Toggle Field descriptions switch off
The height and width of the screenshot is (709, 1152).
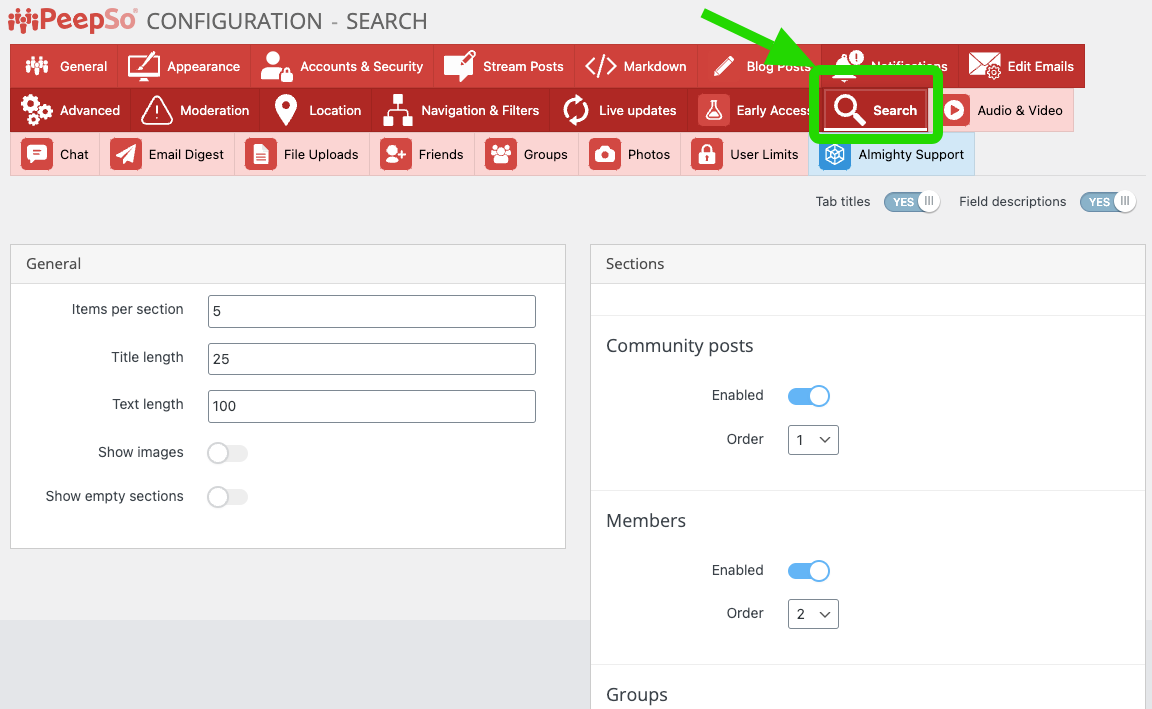(x=1107, y=202)
